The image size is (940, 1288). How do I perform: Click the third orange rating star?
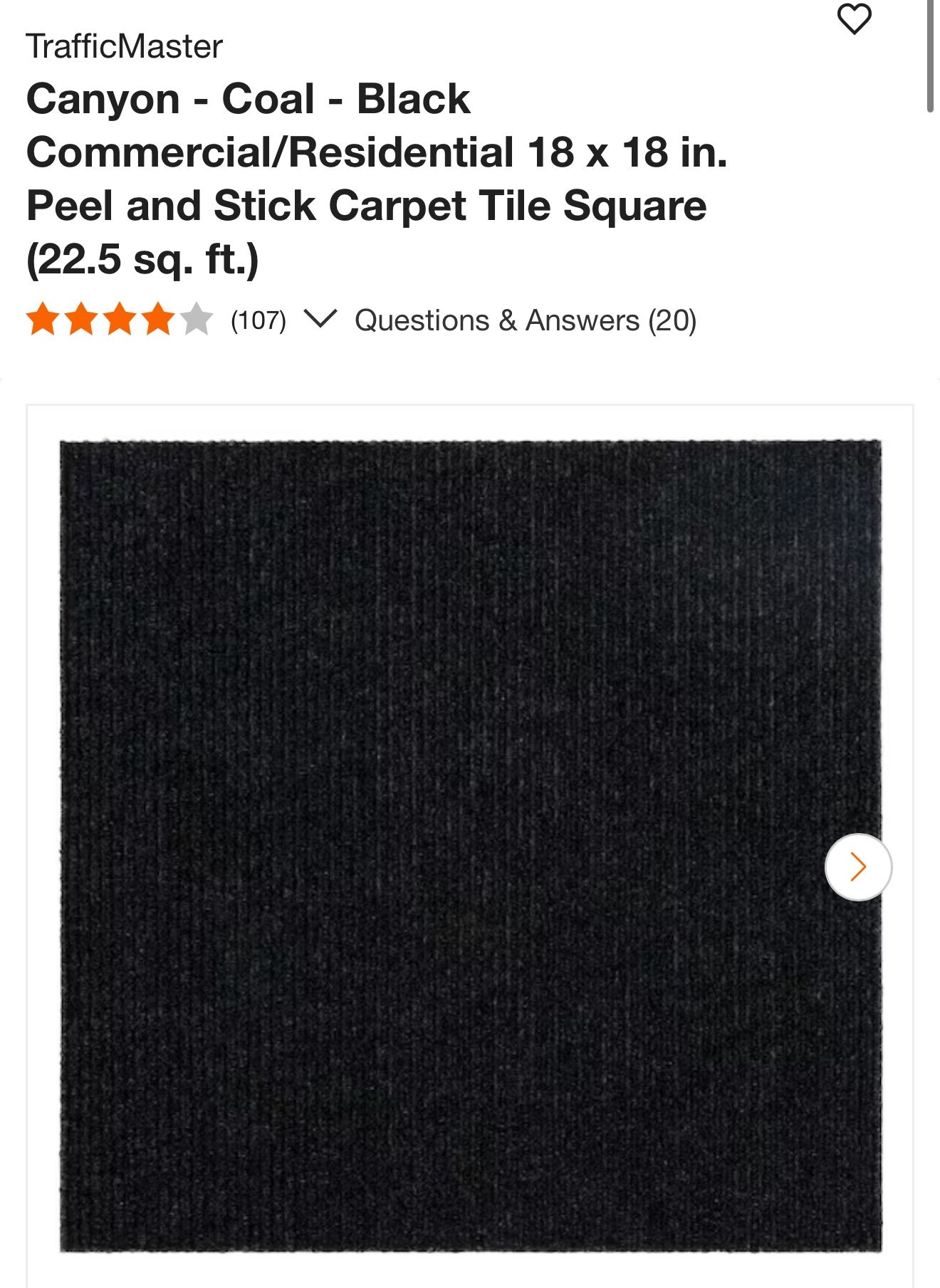click(x=120, y=319)
